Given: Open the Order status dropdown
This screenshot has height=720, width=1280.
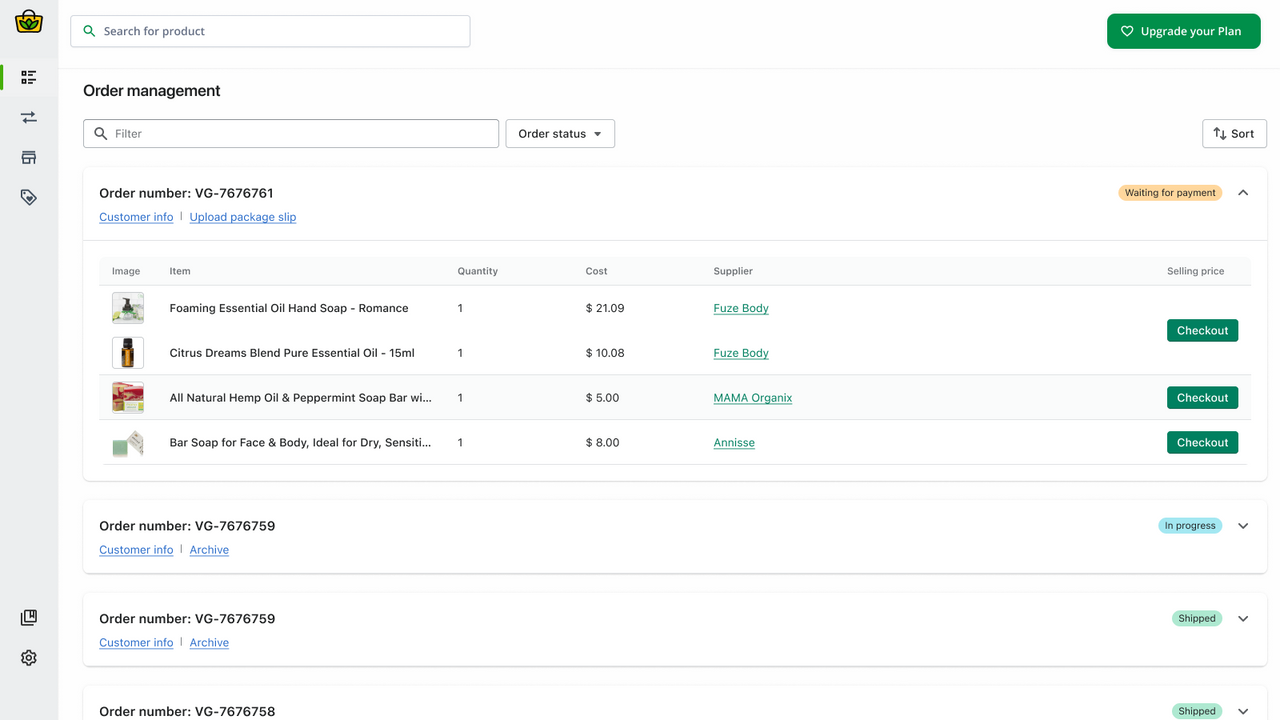Looking at the screenshot, I should (560, 134).
